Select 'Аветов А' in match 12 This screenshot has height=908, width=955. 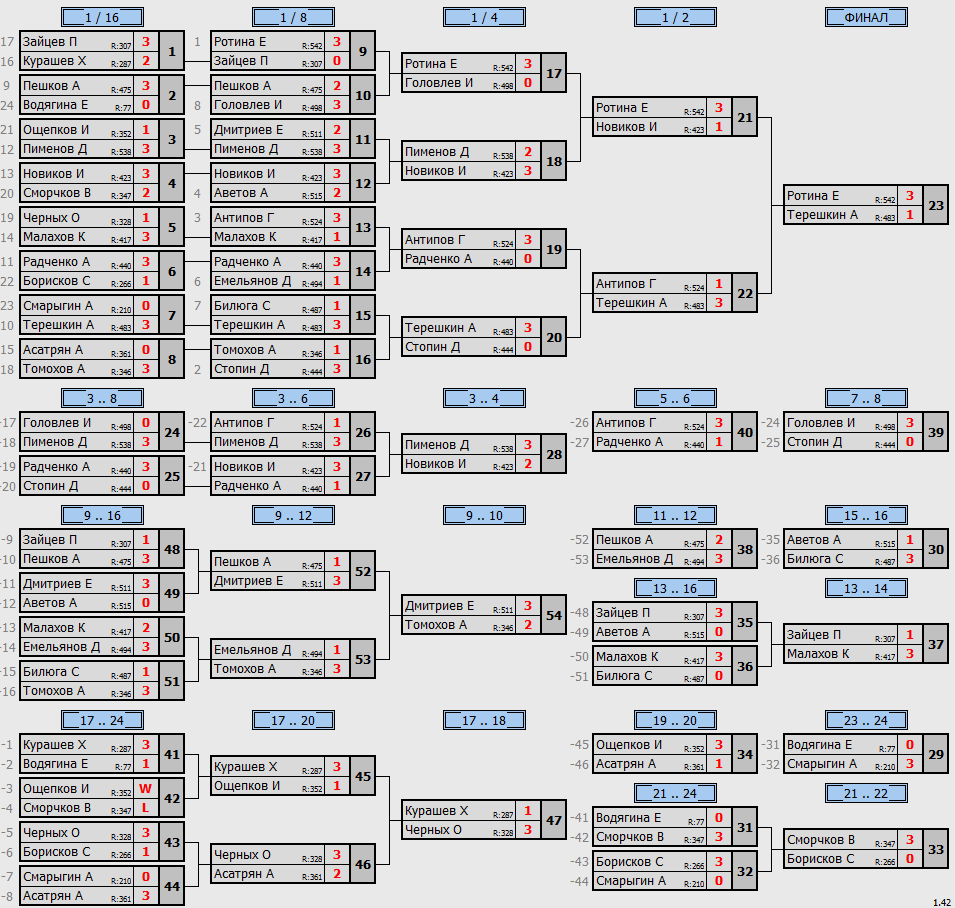point(241,193)
